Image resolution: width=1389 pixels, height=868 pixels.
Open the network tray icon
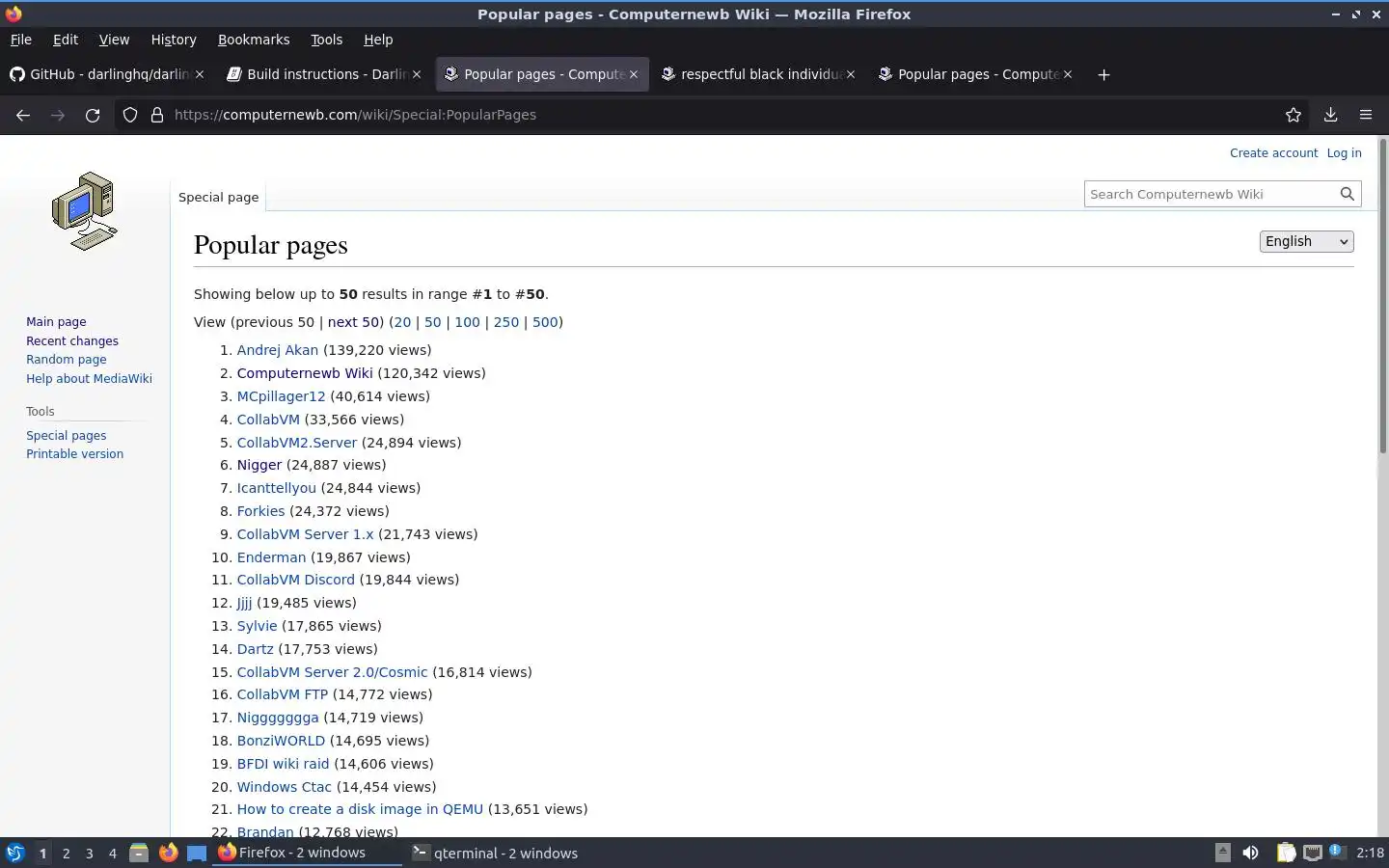click(1313, 853)
